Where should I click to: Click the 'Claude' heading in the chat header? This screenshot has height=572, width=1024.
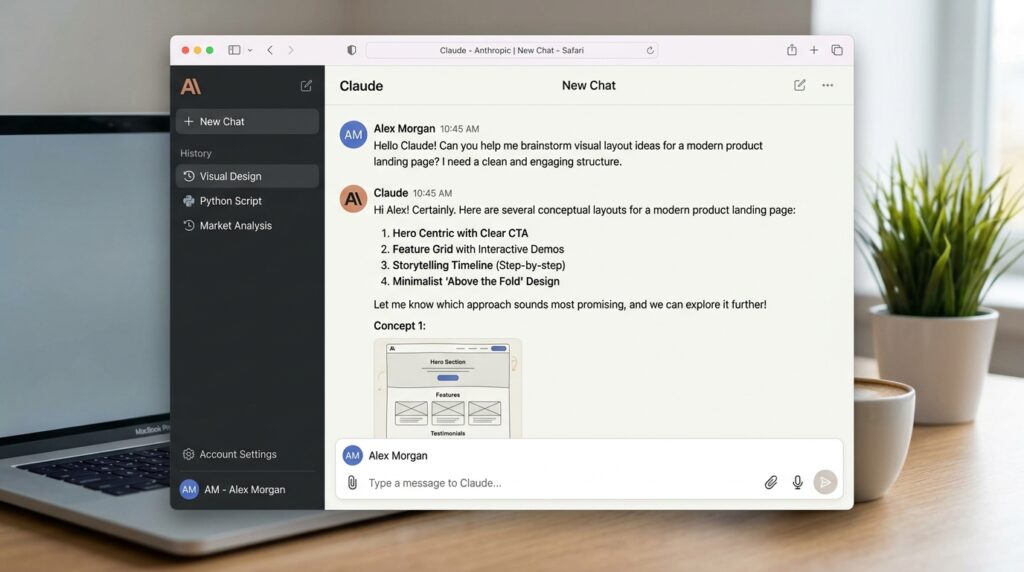click(x=361, y=86)
